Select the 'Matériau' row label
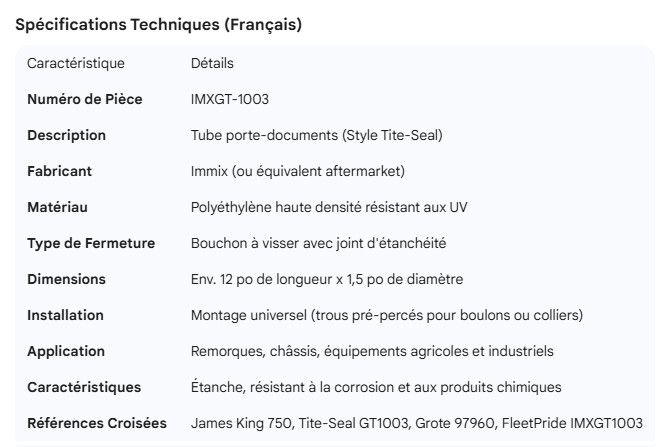667x447 pixels. [59, 207]
